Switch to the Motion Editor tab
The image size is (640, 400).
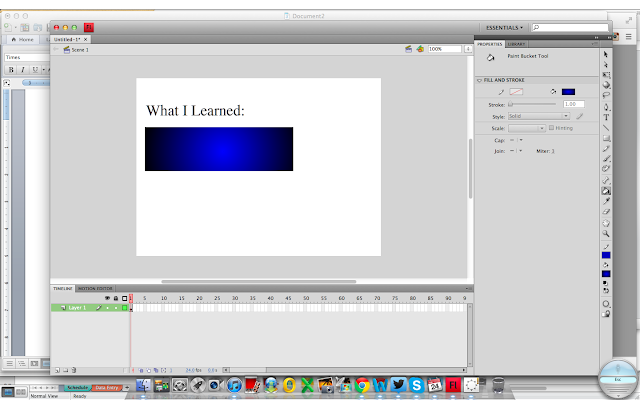(95, 289)
